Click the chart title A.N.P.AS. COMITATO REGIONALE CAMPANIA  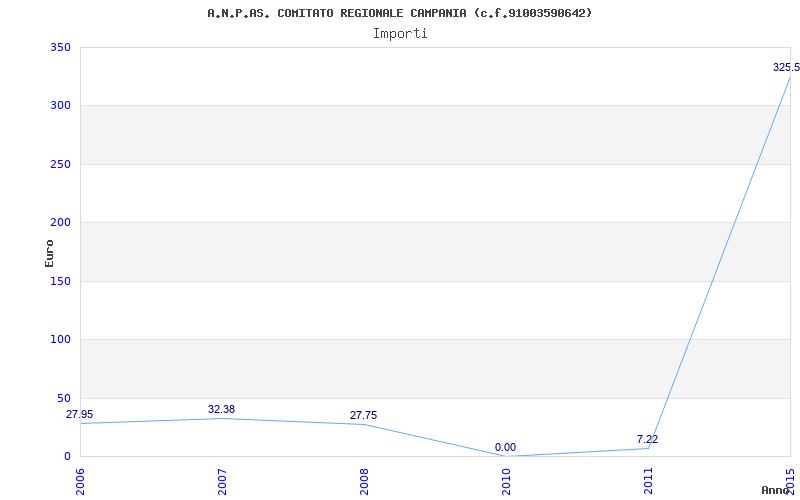(x=400, y=13)
